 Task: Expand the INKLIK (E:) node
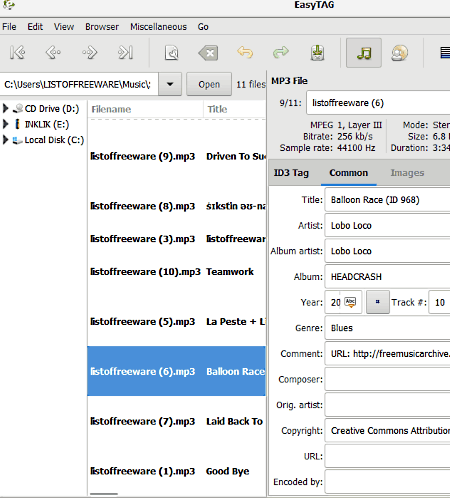pos(5,124)
